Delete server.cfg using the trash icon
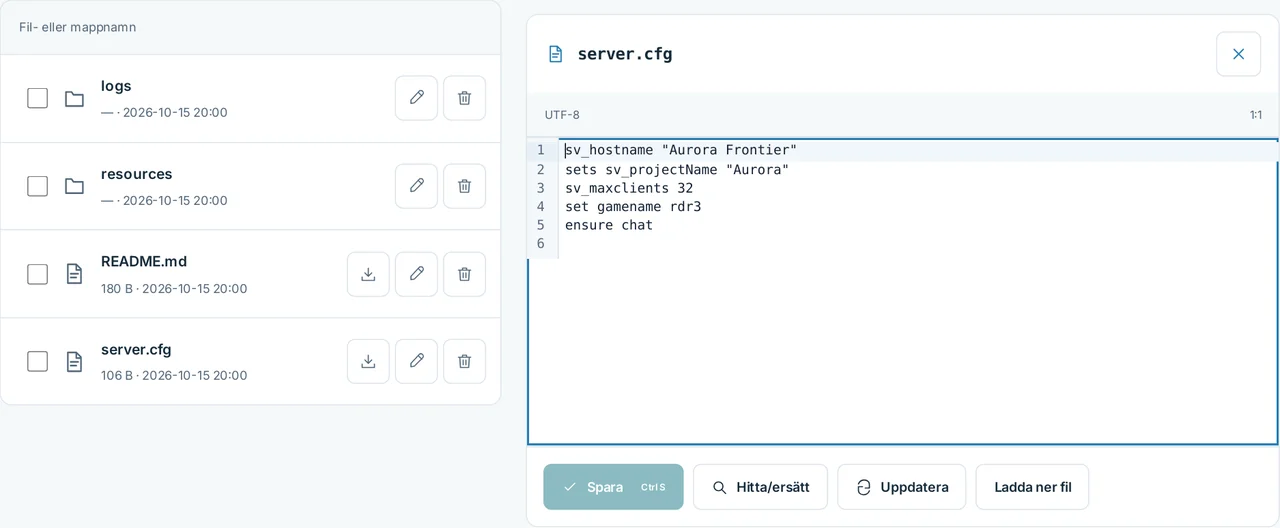Screen dimensions: 1280x528 (x=464, y=361)
